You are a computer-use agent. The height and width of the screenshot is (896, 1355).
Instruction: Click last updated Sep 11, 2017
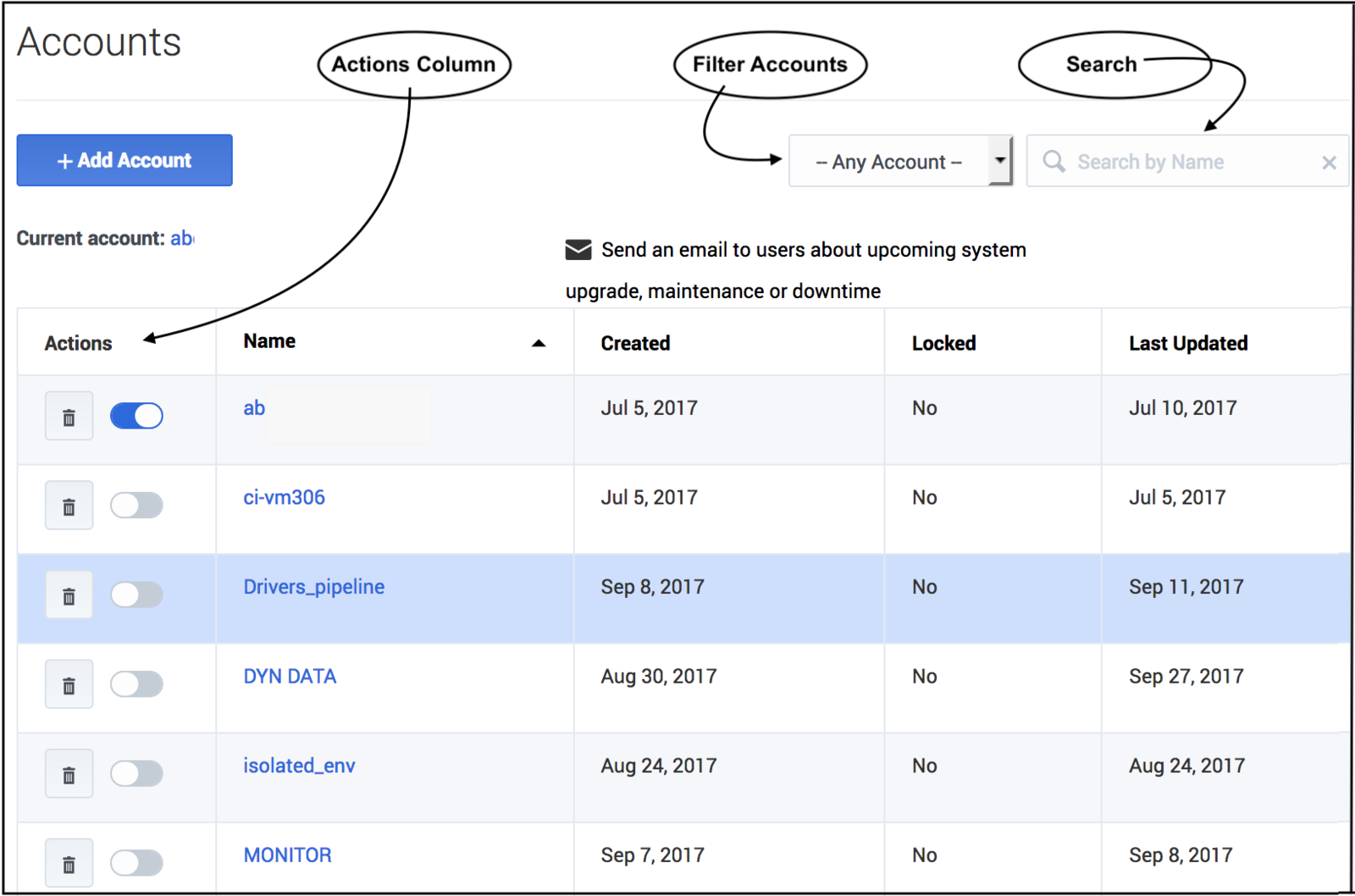1186,587
